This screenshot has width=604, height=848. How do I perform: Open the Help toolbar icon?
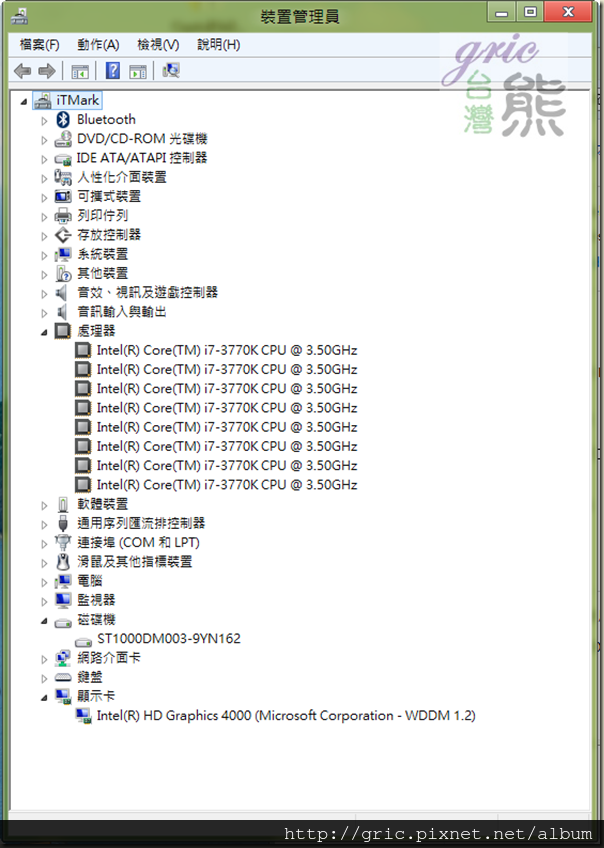[x=112, y=71]
